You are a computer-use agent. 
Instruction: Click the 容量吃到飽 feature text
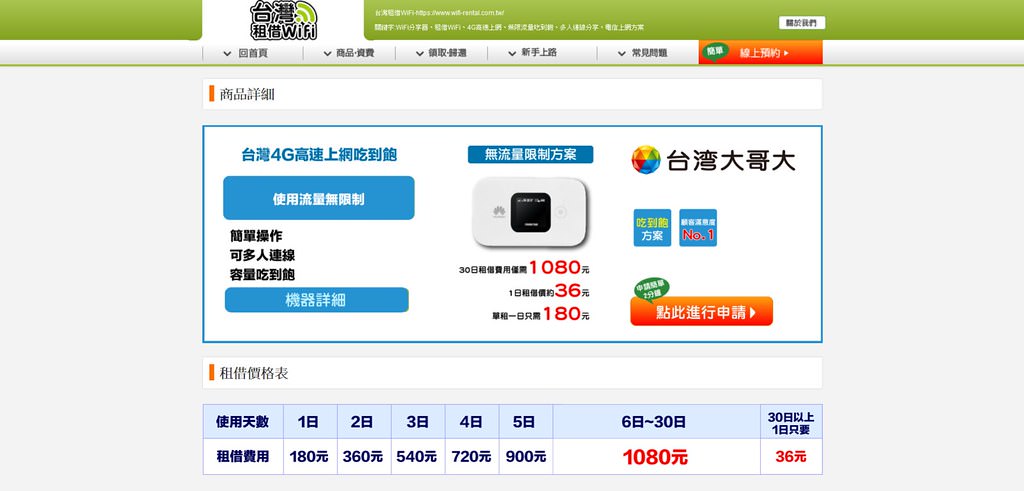click(262, 275)
